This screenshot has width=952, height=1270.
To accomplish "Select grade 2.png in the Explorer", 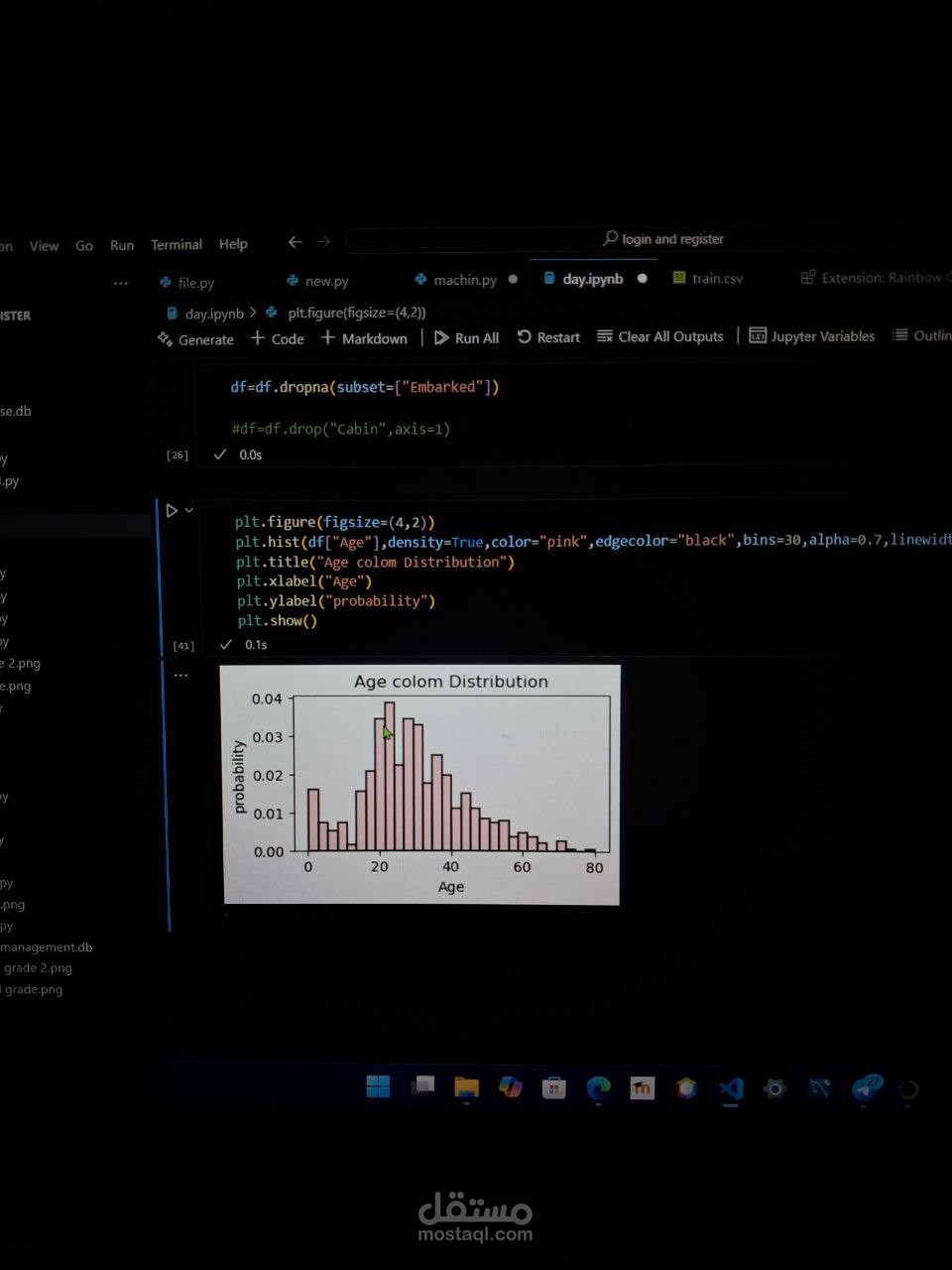I will coord(40,967).
